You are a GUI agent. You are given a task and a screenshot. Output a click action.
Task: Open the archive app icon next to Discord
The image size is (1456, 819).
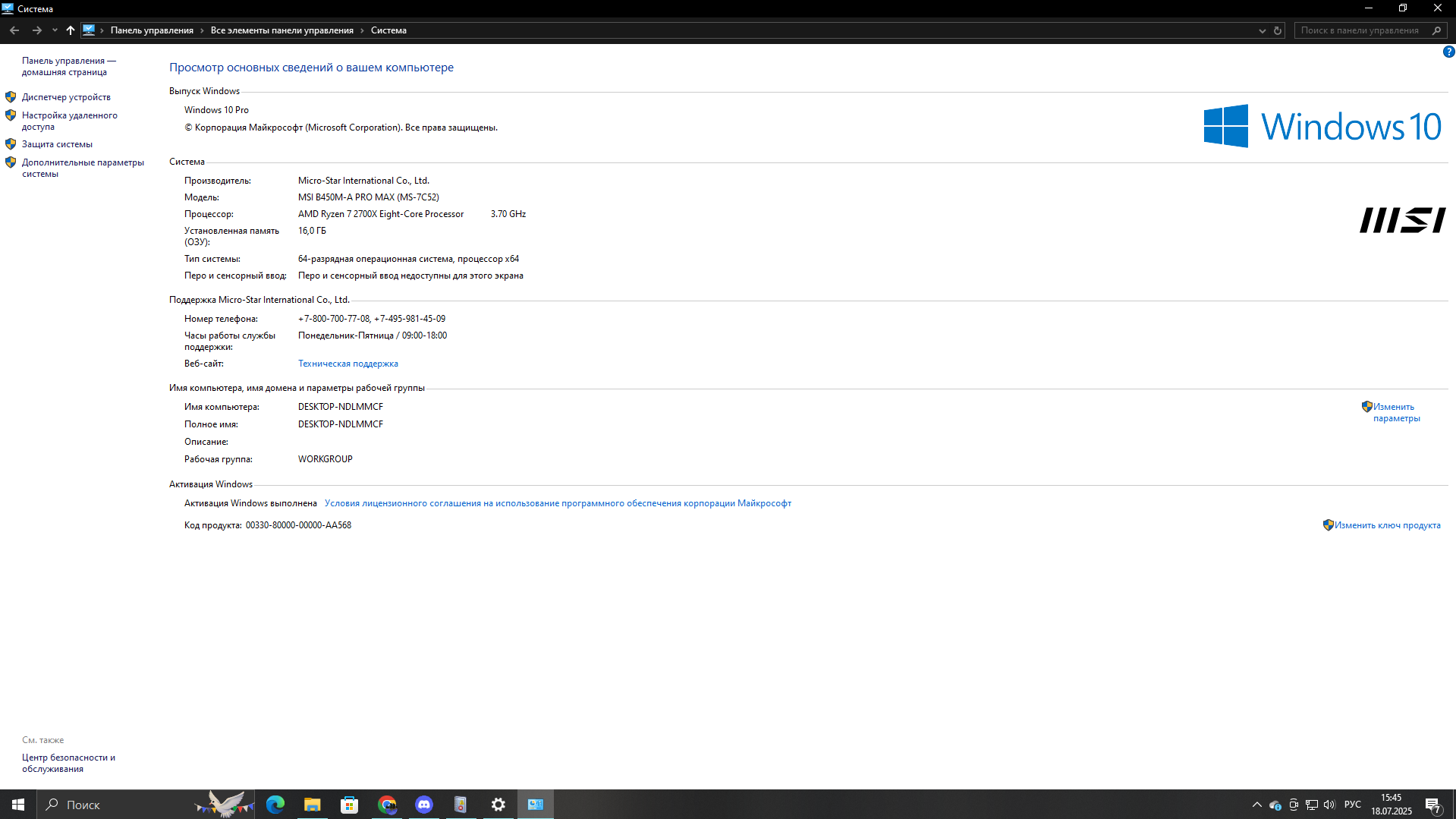(x=461, y=805)
